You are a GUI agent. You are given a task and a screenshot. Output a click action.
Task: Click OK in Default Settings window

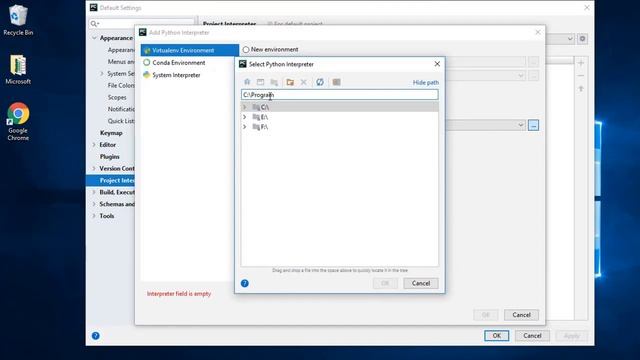[496, 336]
